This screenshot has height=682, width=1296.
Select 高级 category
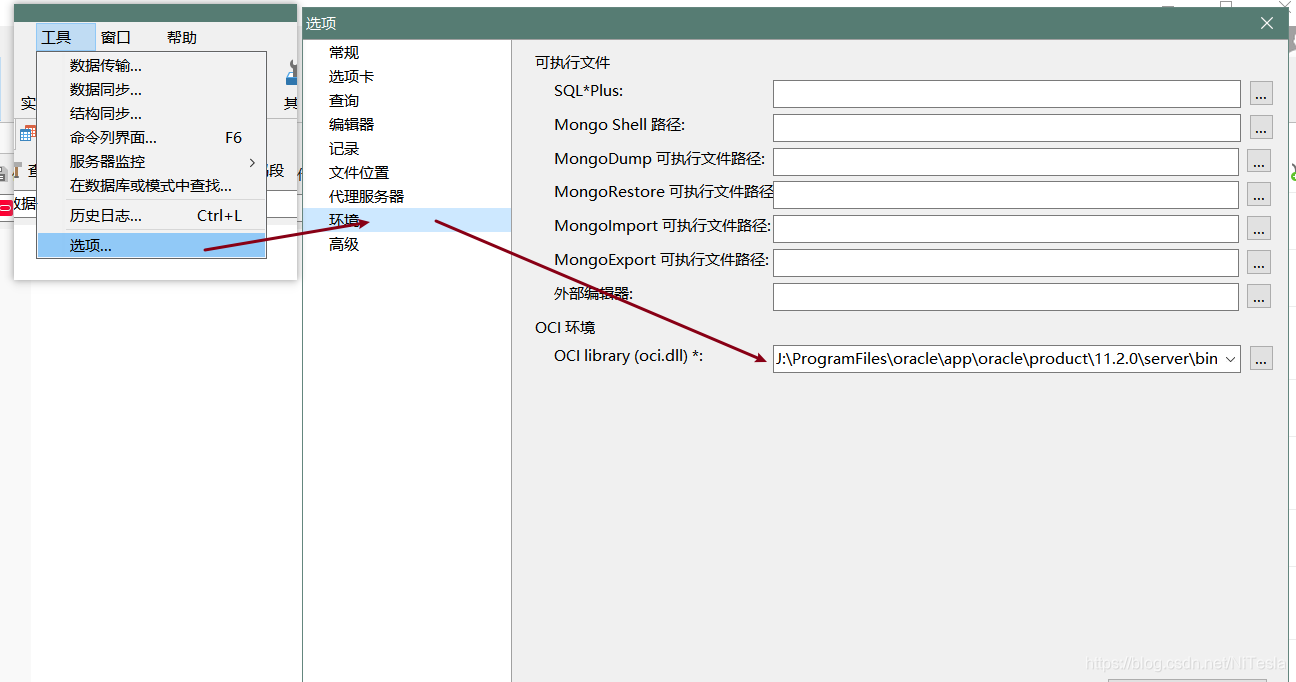407,245
